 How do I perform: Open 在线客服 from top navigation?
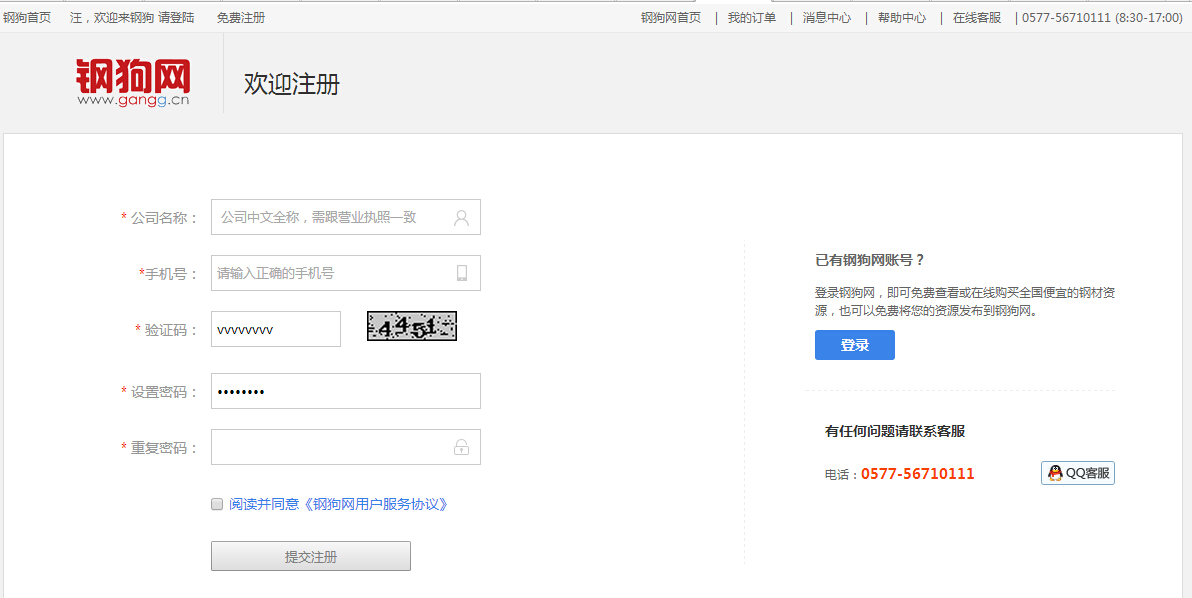point(977,18)
